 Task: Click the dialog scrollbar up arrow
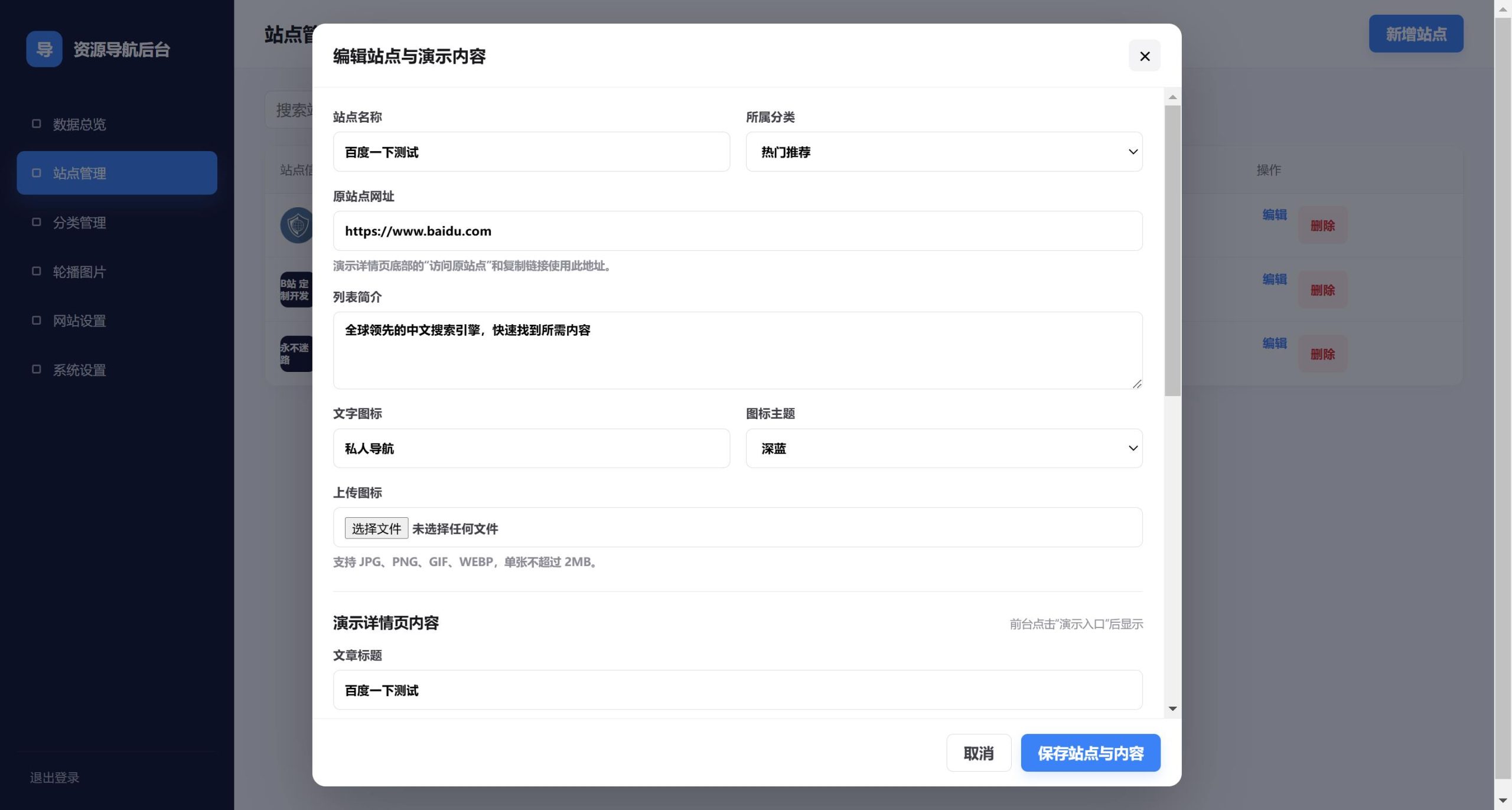pos(1172,97)
